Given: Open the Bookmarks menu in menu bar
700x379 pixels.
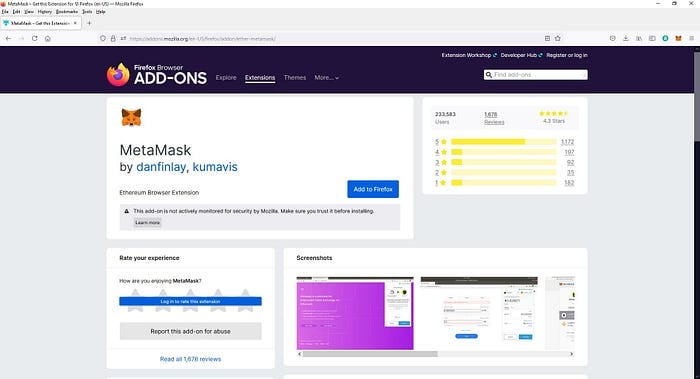Looking at the screenshot, I should tap(67, 12).
